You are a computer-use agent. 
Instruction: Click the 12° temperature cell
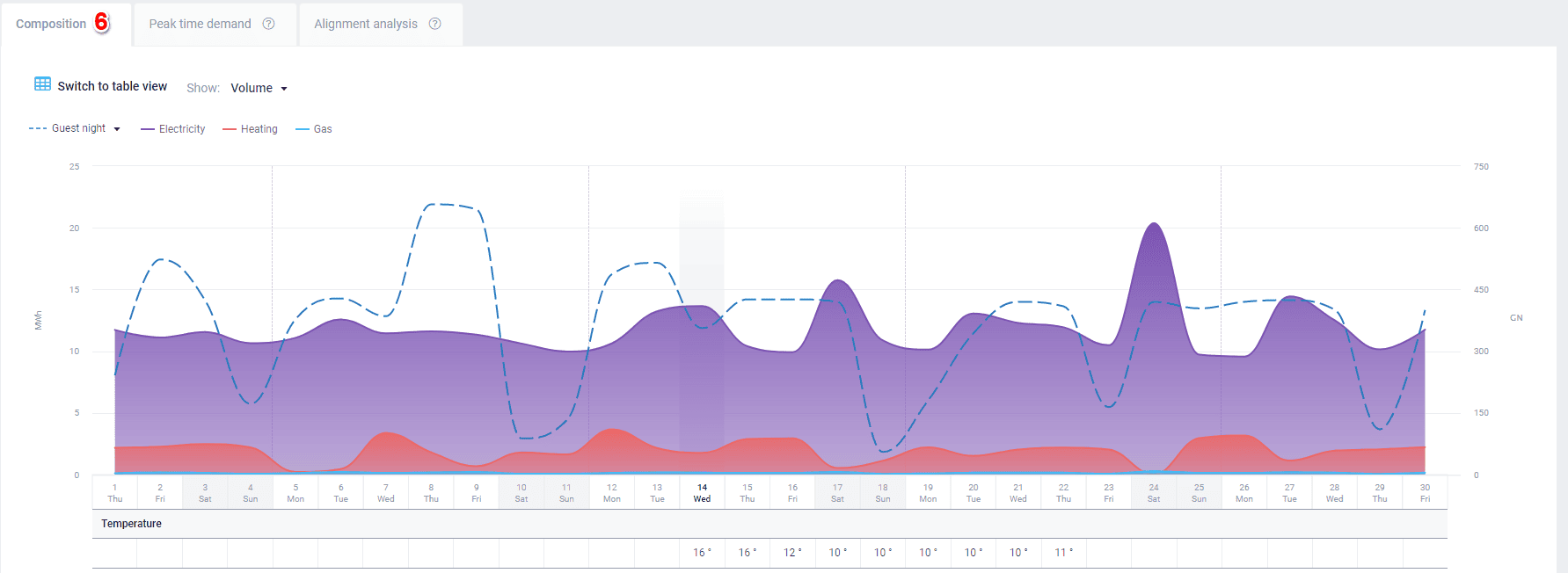point(792,553)
